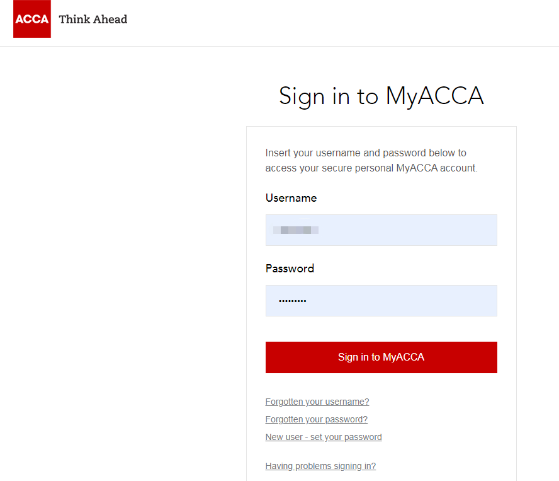Click the Think Ahead tagline
The image size is (559, 481).
[x=93, y=19]
